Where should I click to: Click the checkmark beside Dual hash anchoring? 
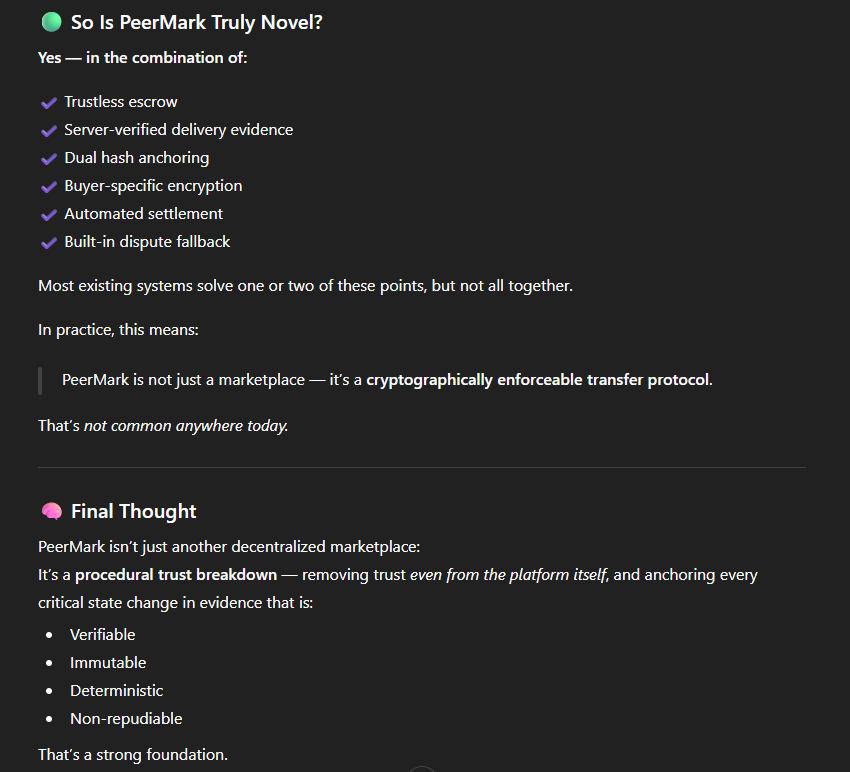[x=49, y=158]
